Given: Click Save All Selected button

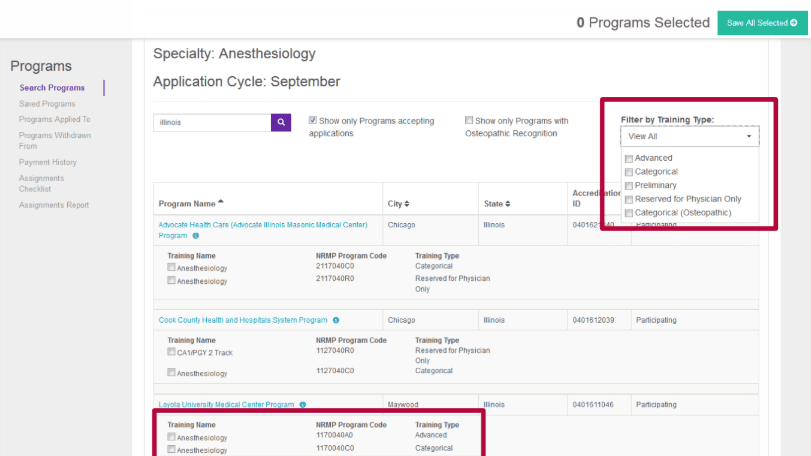Looking at the screenshot, I should (762, 23).
